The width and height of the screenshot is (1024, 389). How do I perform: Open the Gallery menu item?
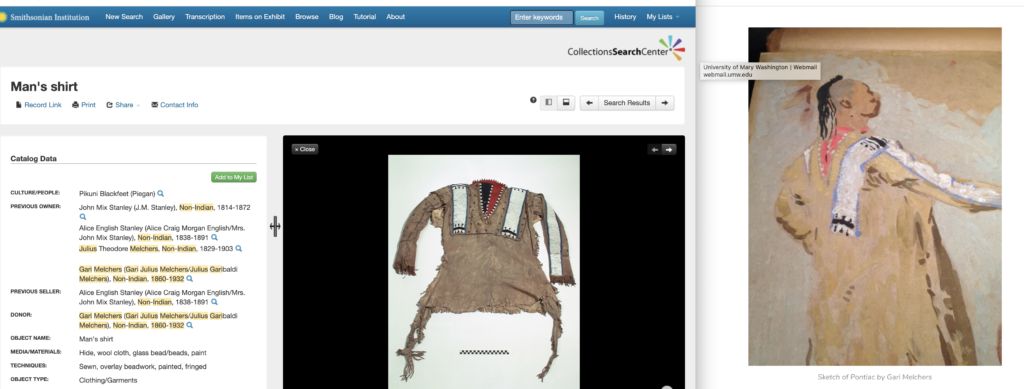click(x=164, y=17)
